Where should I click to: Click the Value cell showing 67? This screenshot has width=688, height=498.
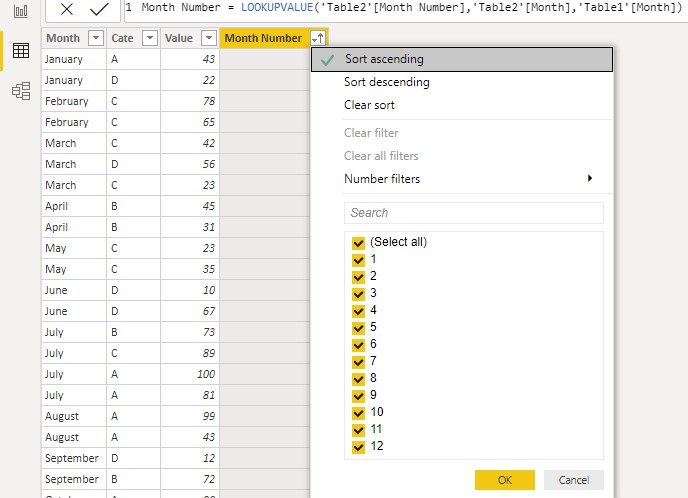click(x=190, y=311)
